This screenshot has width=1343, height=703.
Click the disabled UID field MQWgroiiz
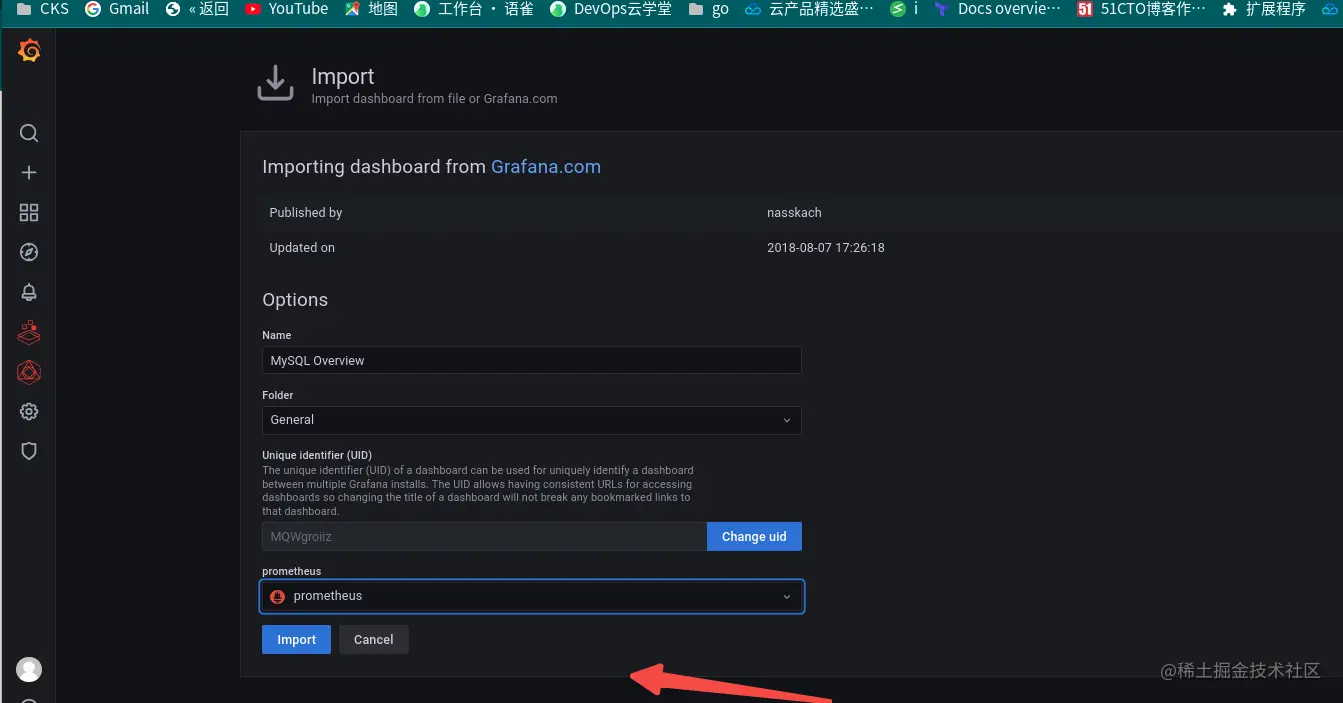[484, 537]
